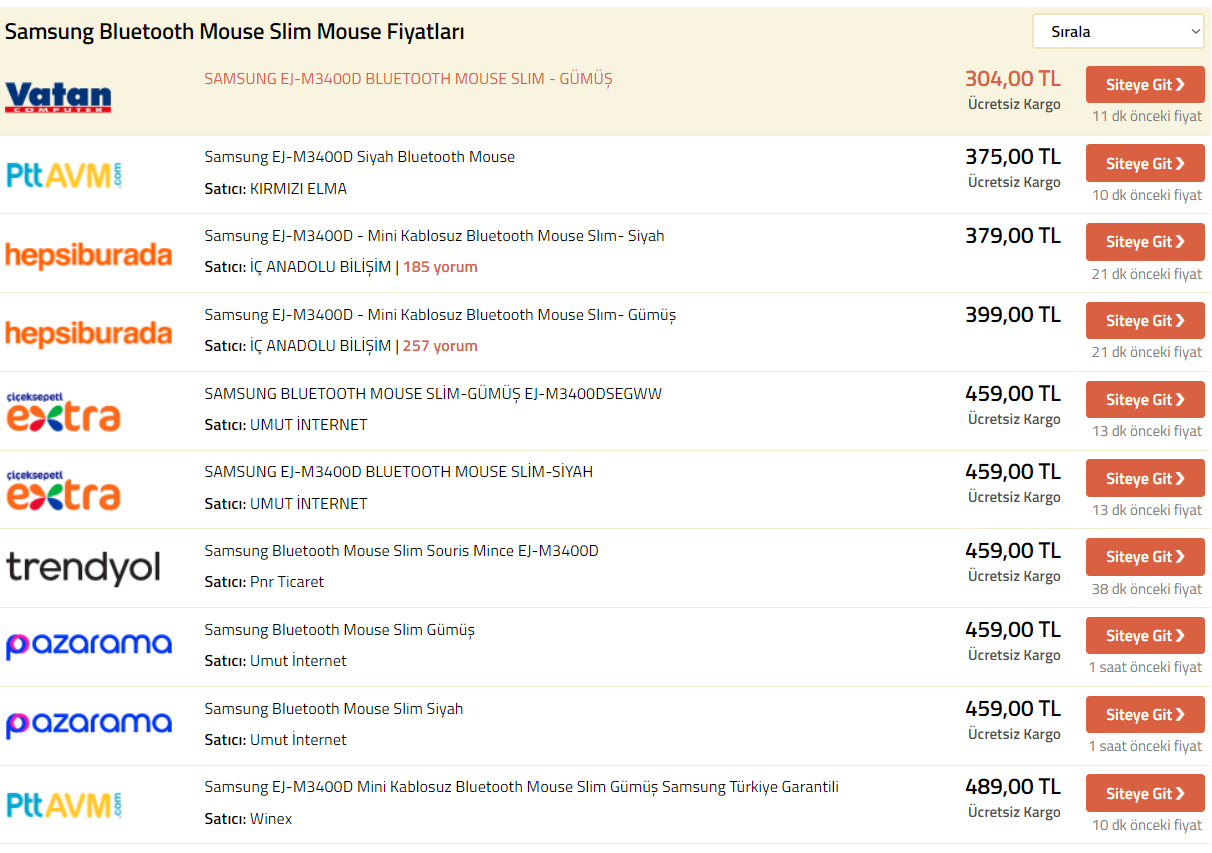
Task: Open the Sırala sort dropdown
Action: (1118, 31)
